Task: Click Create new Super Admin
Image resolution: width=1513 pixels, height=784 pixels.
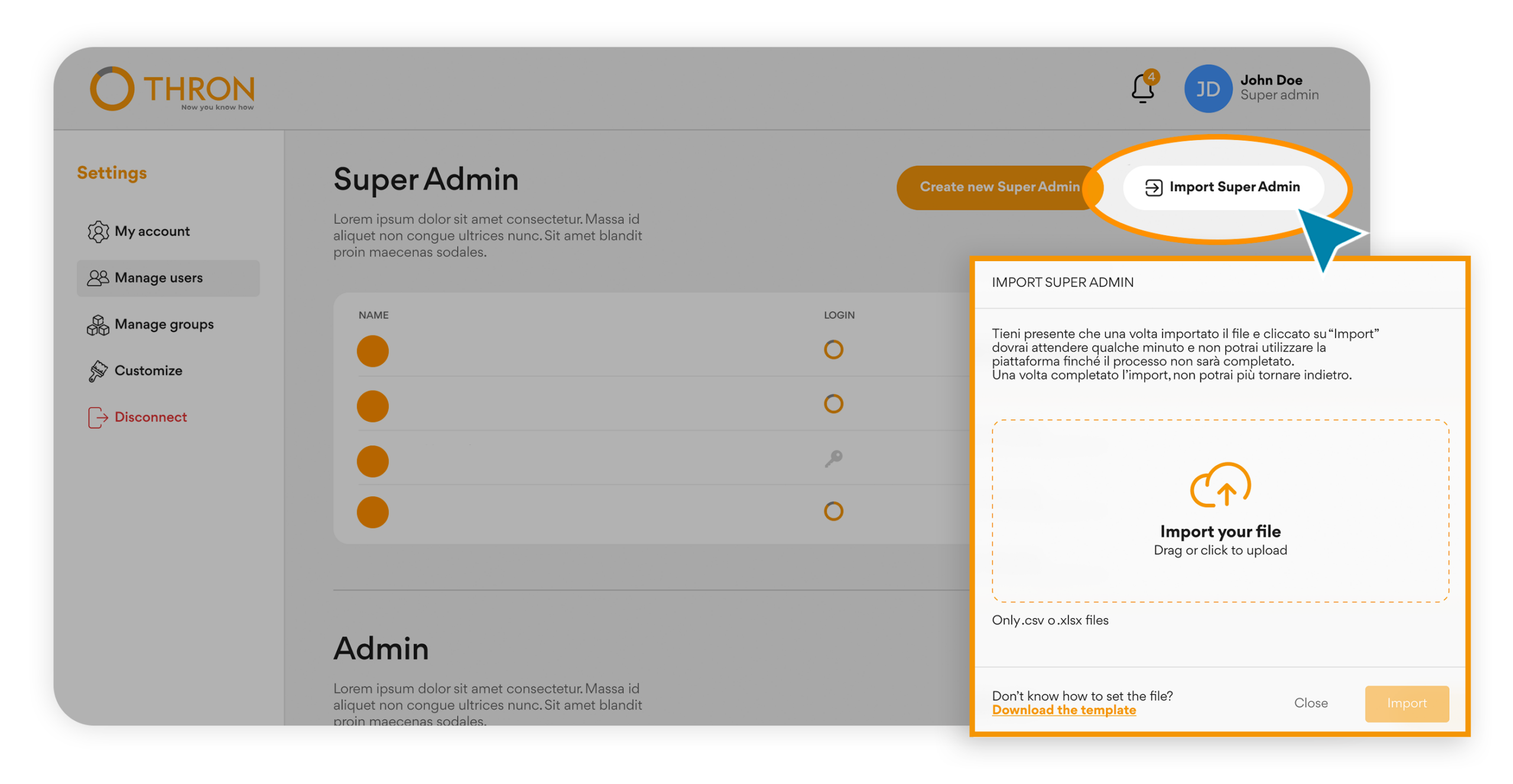Action: pos(999,187)
